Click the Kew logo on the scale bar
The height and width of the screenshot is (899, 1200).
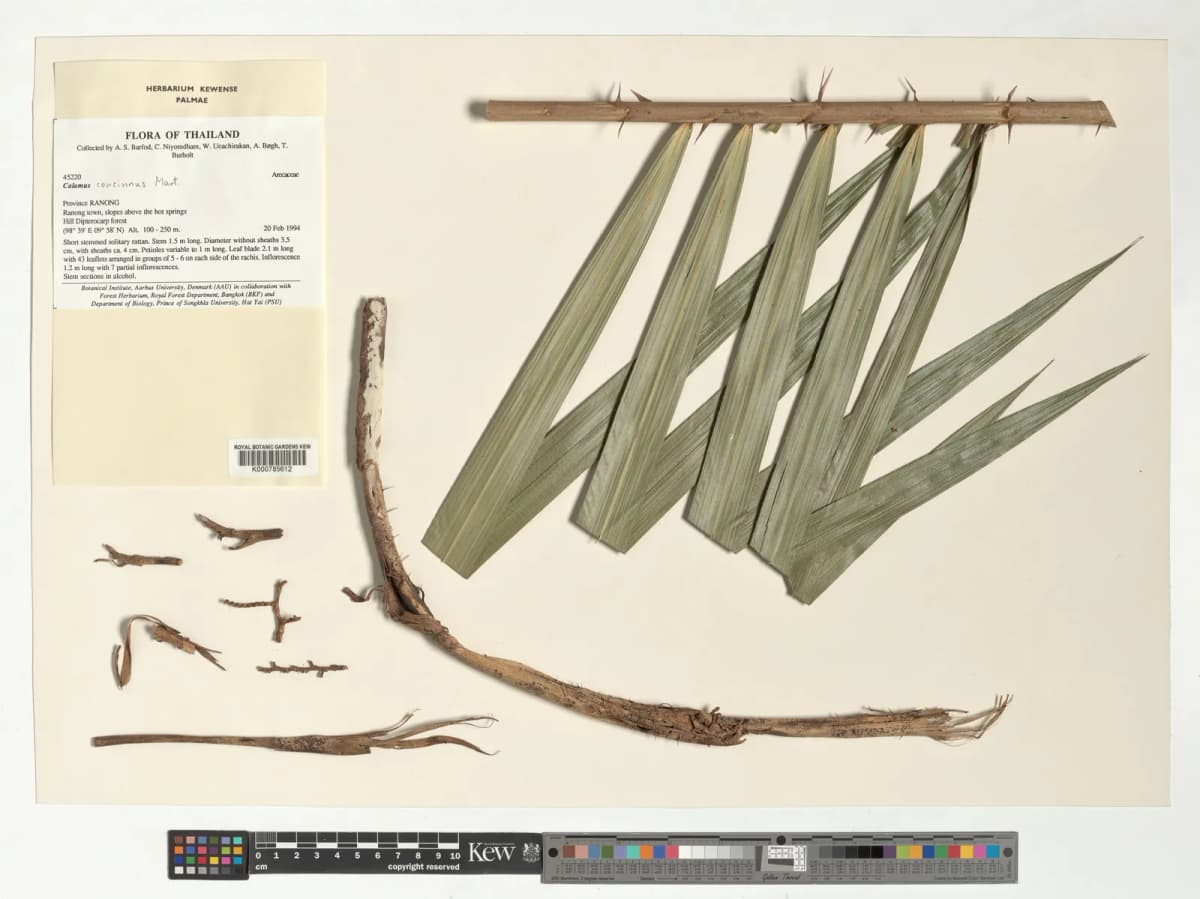[491, 853]
